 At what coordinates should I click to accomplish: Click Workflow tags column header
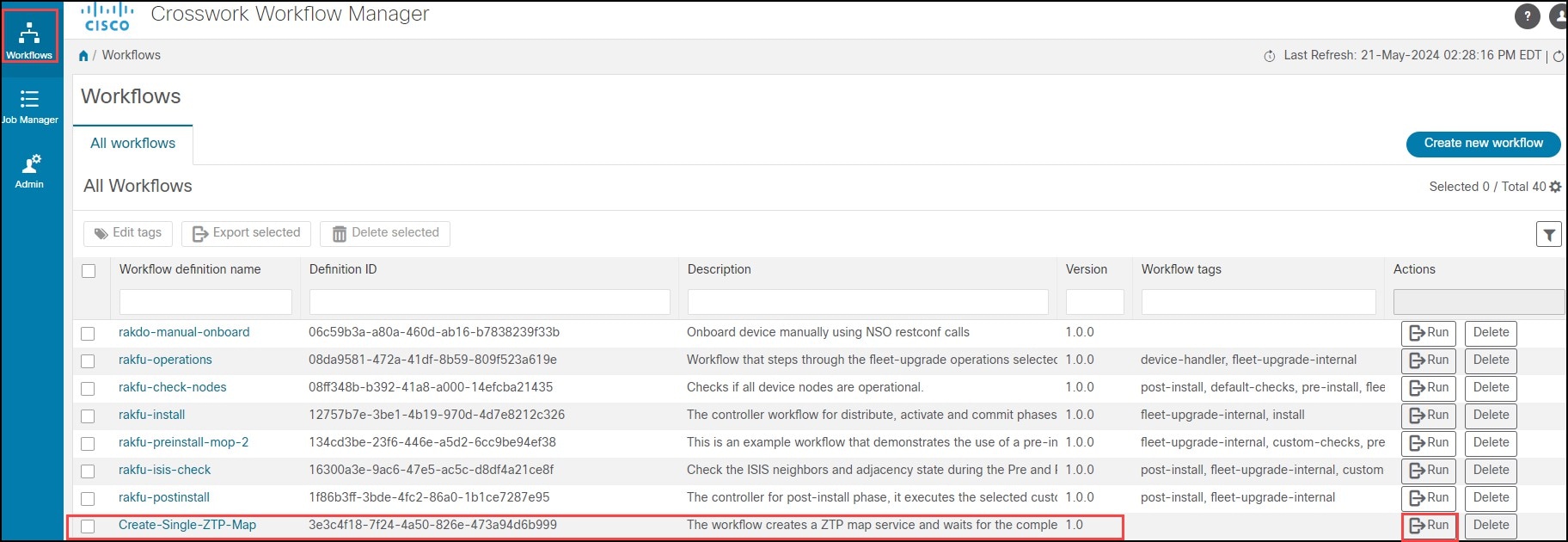1181,269
